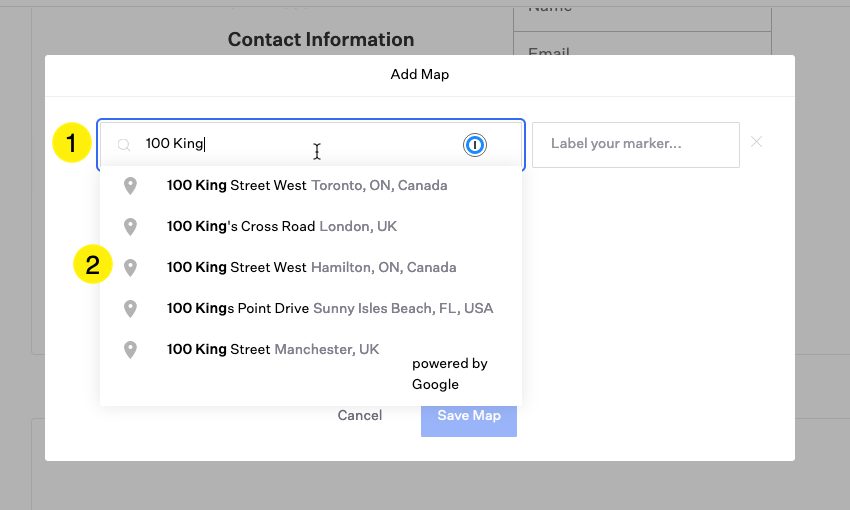Click the magnifier icon in the address search box
This screenshot has height=510, width=850.
[x=124, y=145]
